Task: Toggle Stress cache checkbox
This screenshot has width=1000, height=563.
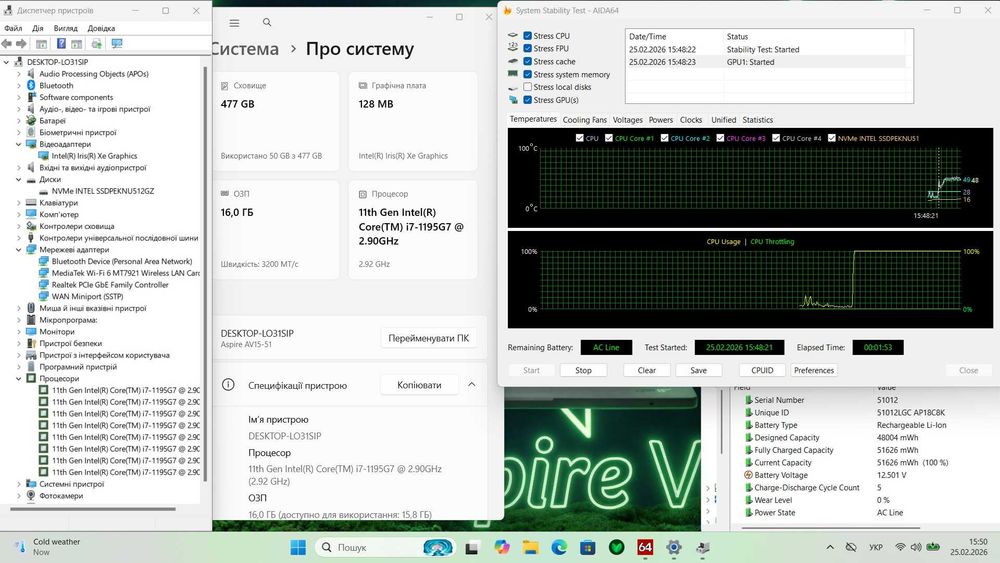Action: 527,61
